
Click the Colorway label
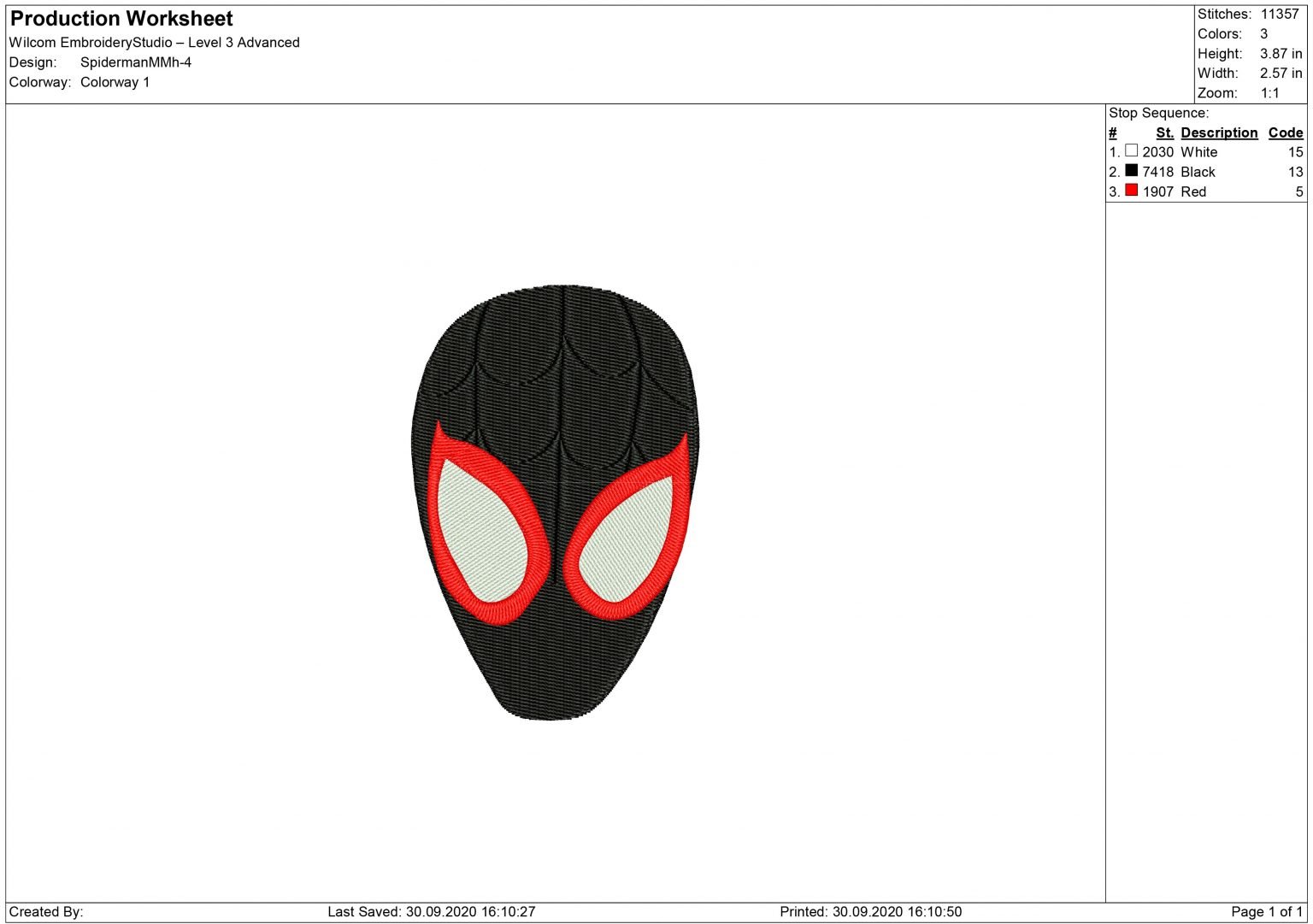point(40,82)
